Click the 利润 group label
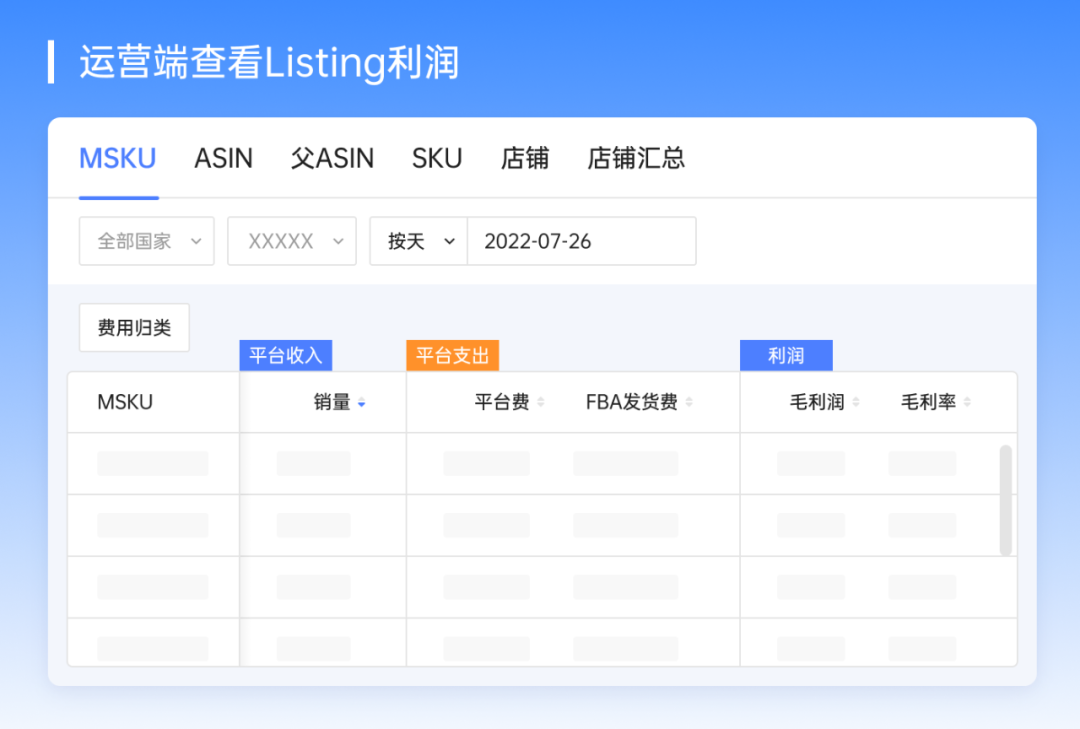 [x=787, y=356]
